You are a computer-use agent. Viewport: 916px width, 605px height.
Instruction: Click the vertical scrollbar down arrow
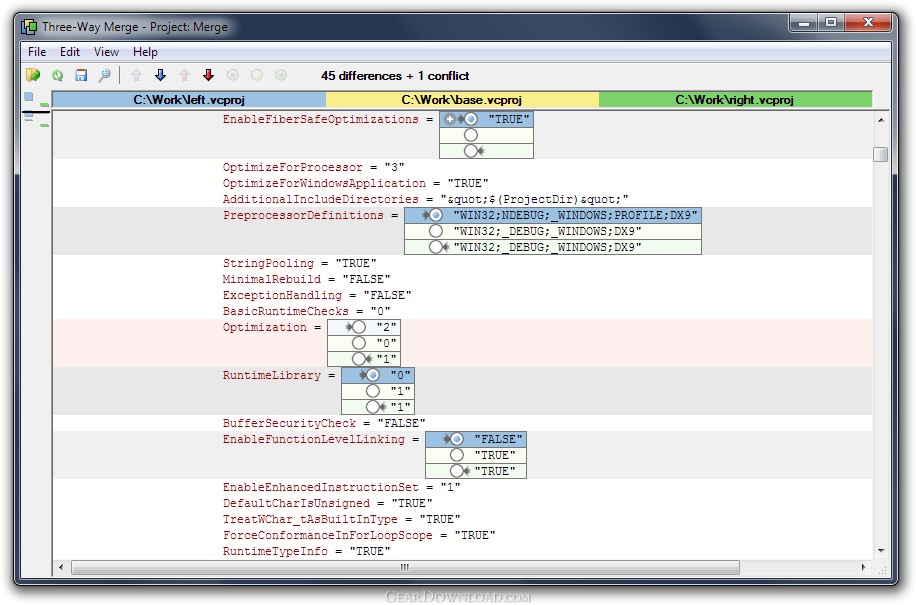pyautogui.click(x=881, y=551)
